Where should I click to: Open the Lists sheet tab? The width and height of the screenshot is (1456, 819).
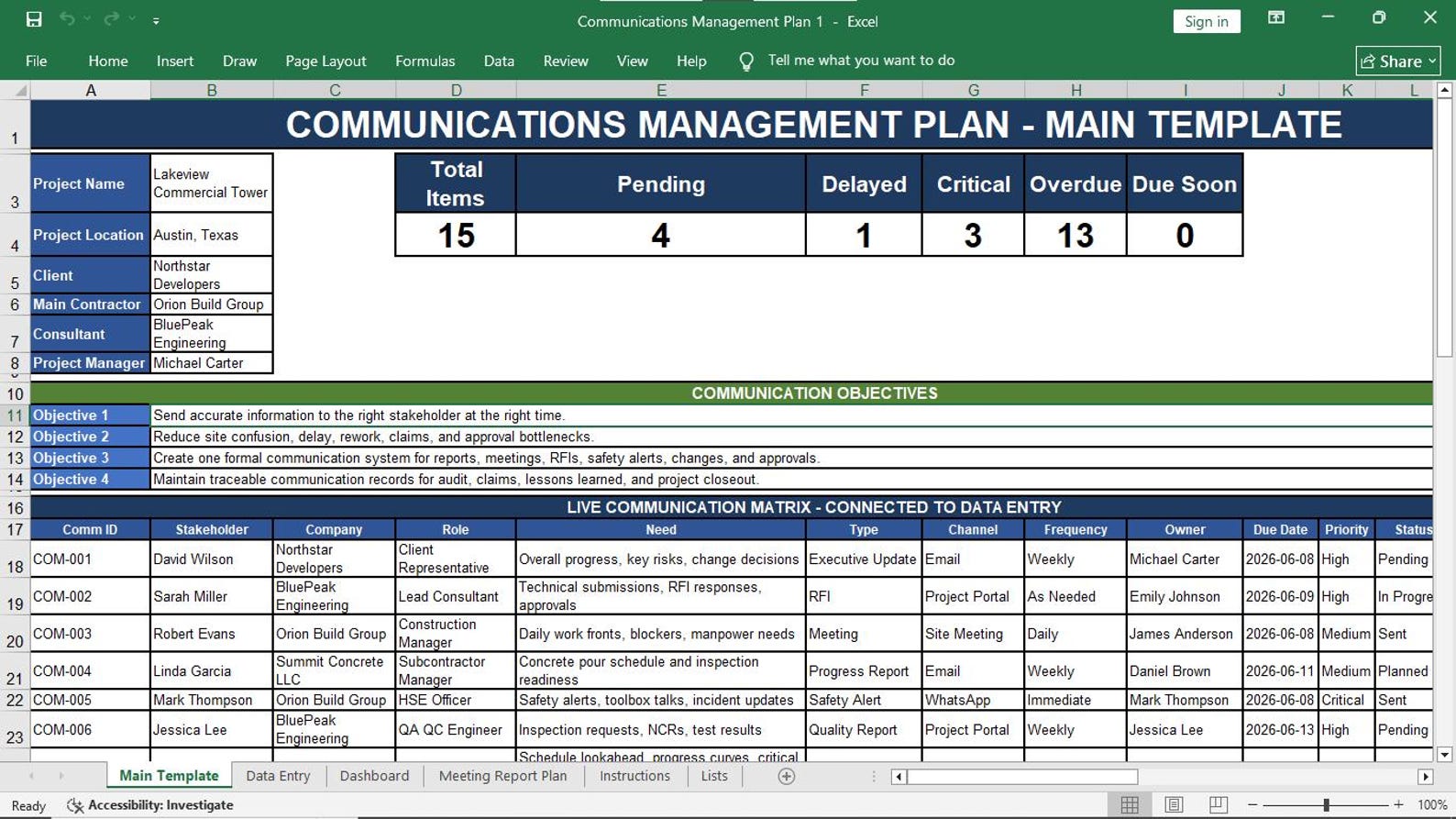[x=714, y=776]
